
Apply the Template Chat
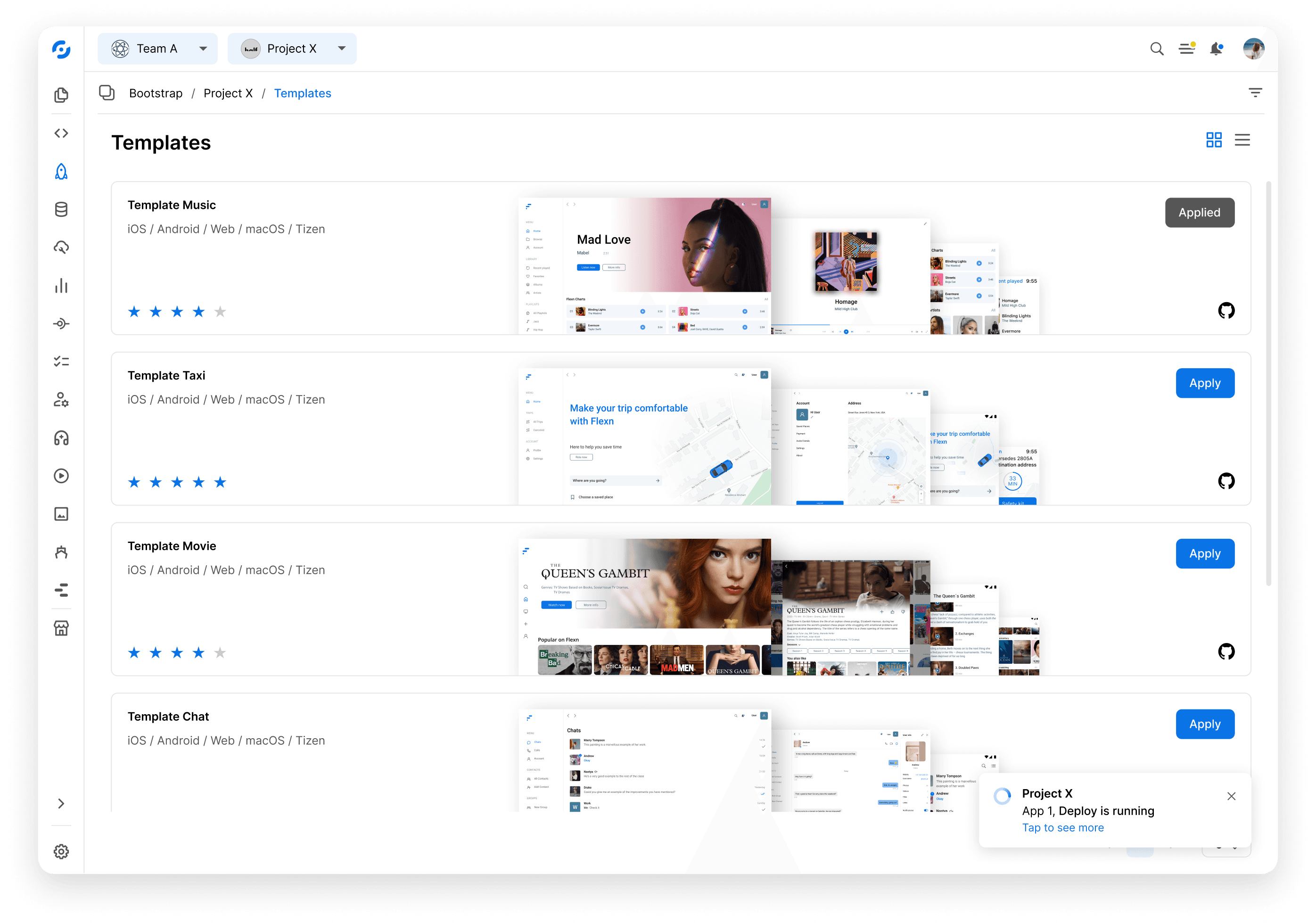coord(1205,724)
